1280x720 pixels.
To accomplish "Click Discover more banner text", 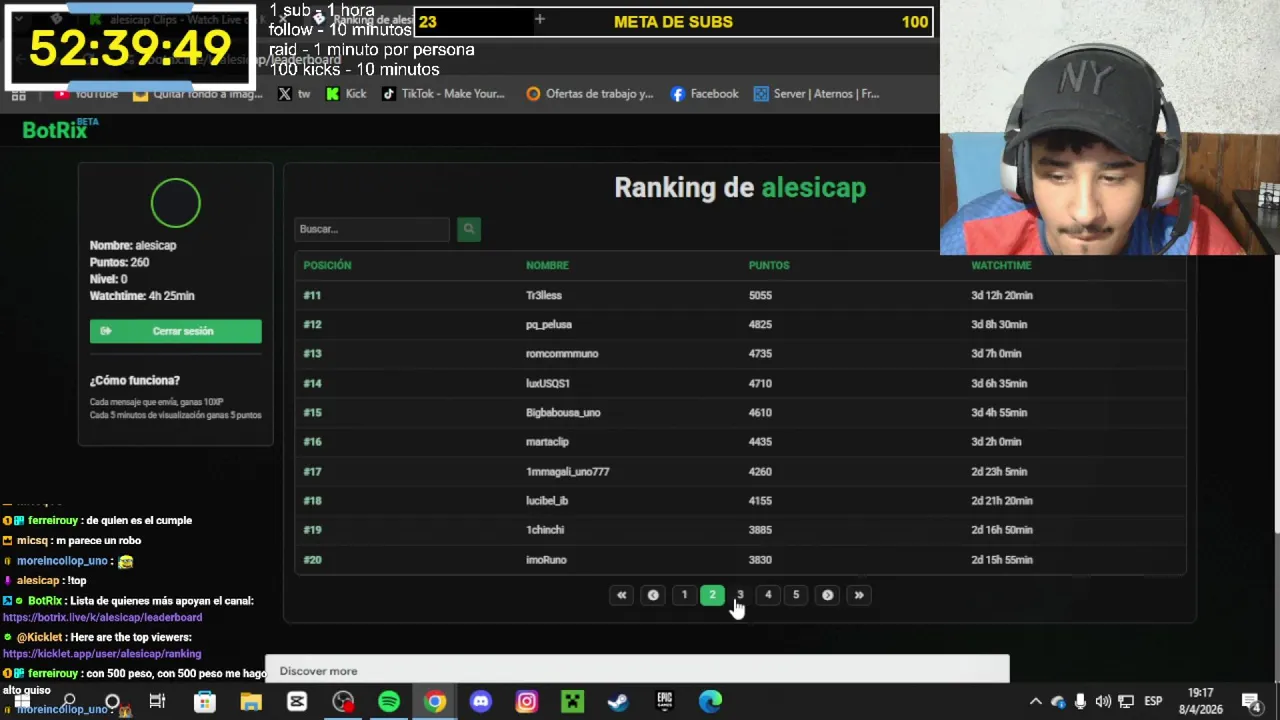I will [x=318, y=671].
